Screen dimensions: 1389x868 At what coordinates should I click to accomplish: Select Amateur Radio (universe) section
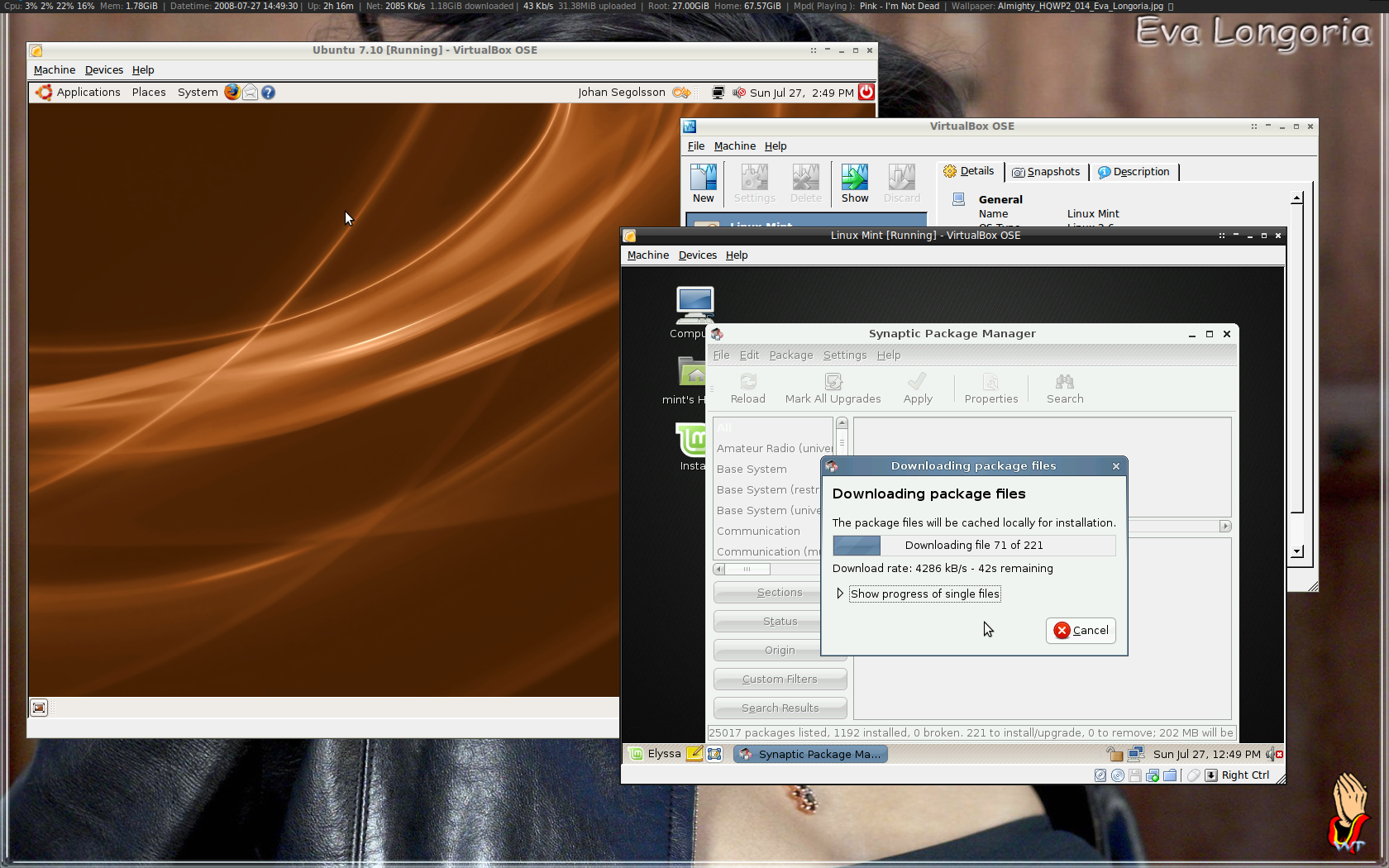click(x=773, y=448)
